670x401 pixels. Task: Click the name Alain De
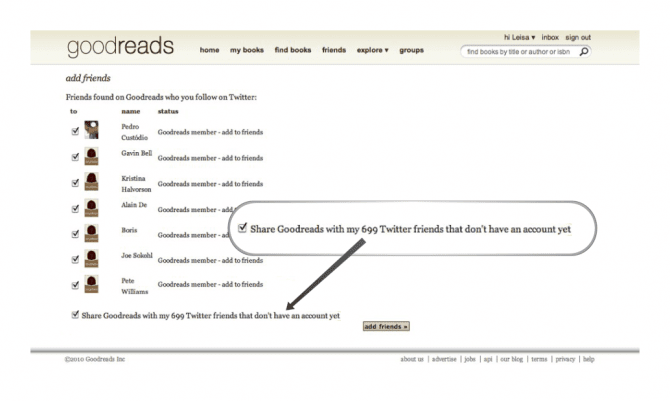click(x=134, y=205)
